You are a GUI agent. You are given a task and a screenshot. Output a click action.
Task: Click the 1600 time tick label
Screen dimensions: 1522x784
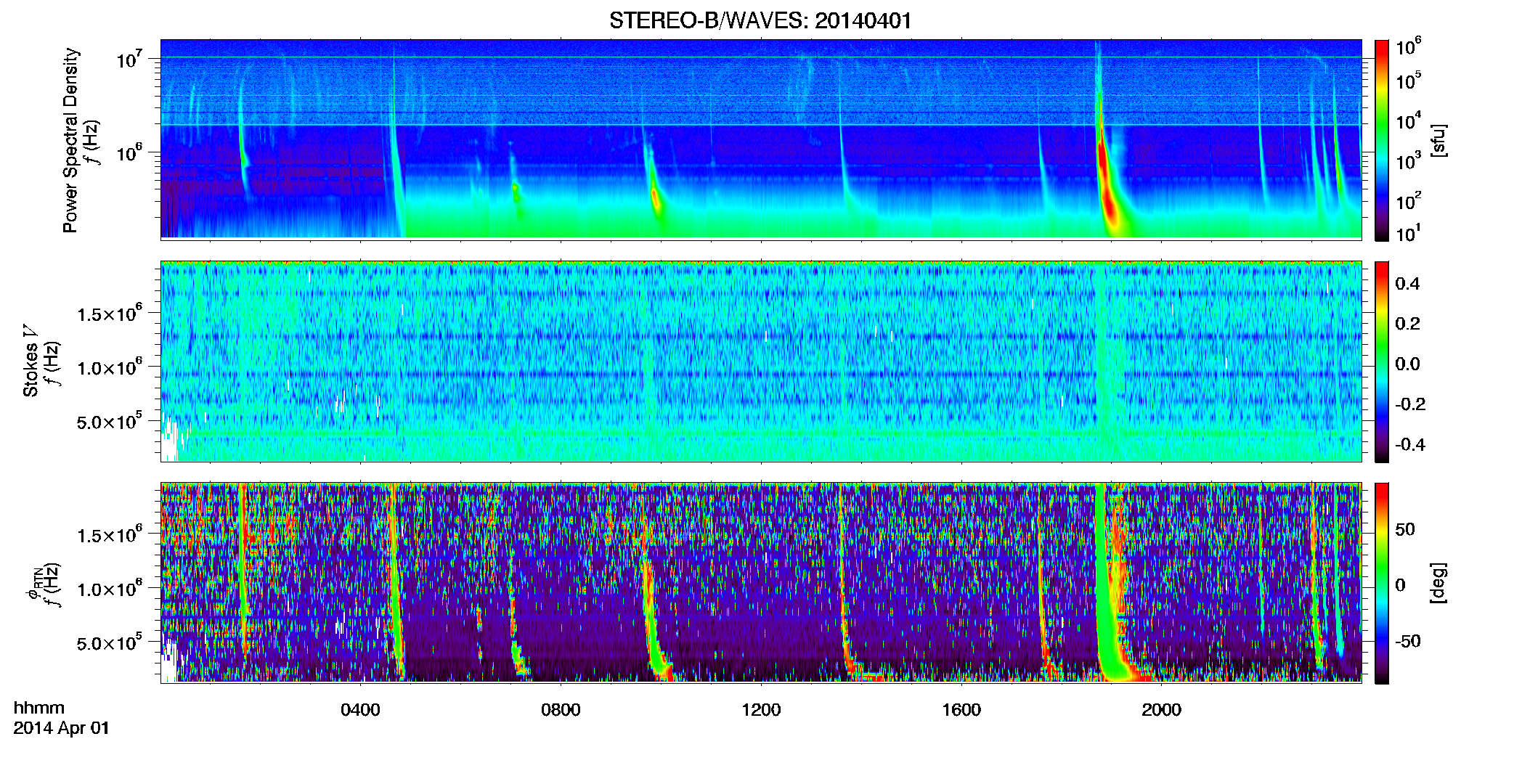point(961,710)
